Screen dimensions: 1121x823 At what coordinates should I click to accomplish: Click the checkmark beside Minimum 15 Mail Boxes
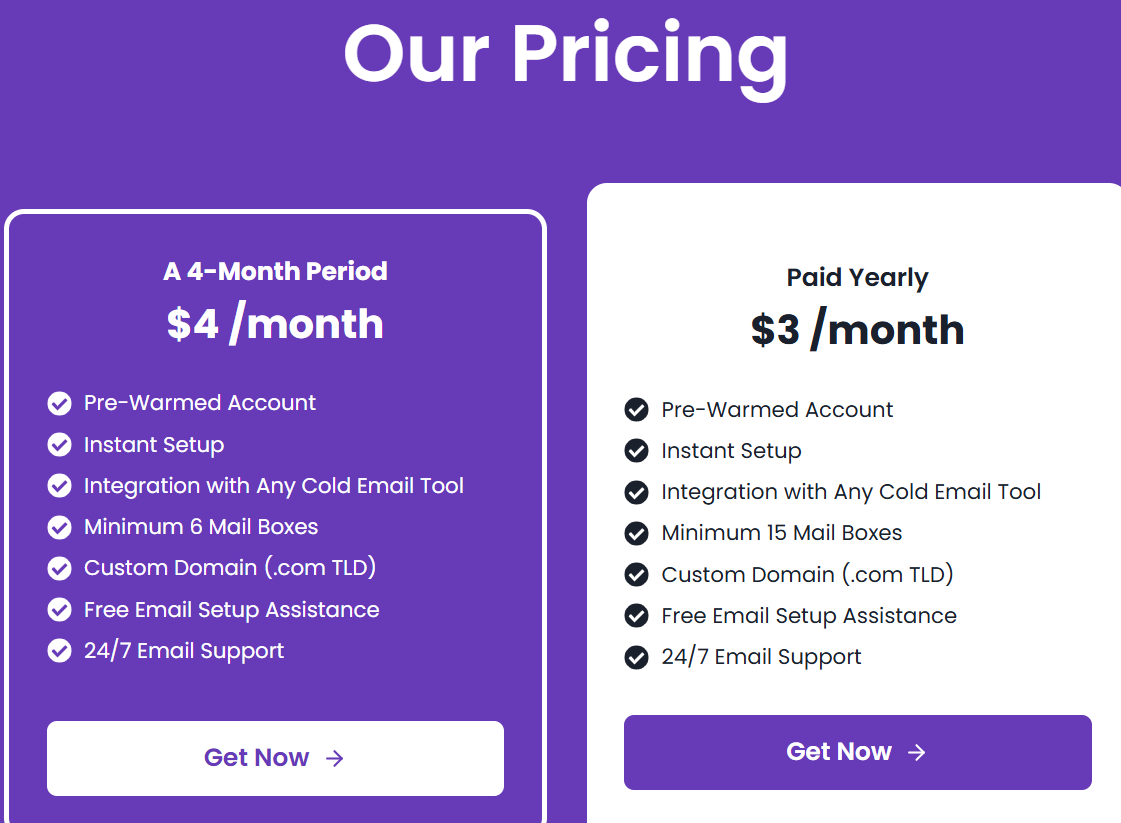637,533
